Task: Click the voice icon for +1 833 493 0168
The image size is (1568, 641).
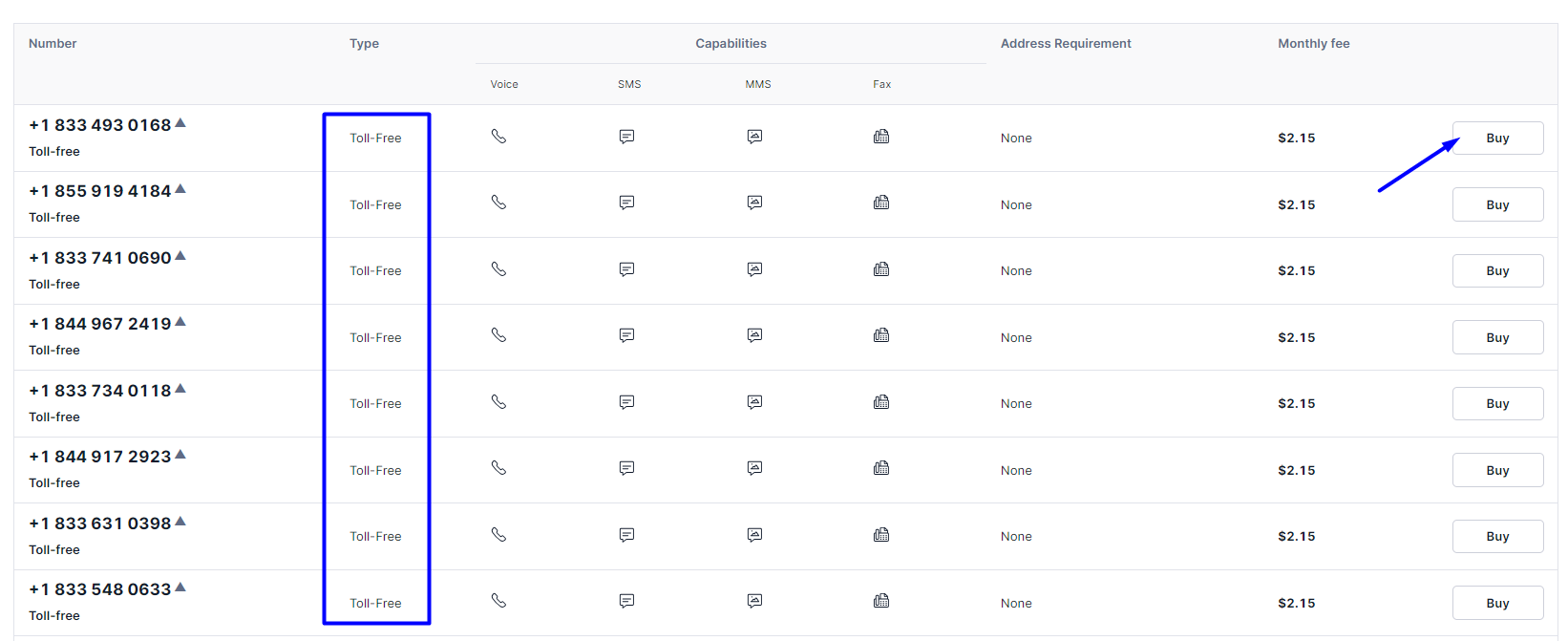Action: coord(498,137)
